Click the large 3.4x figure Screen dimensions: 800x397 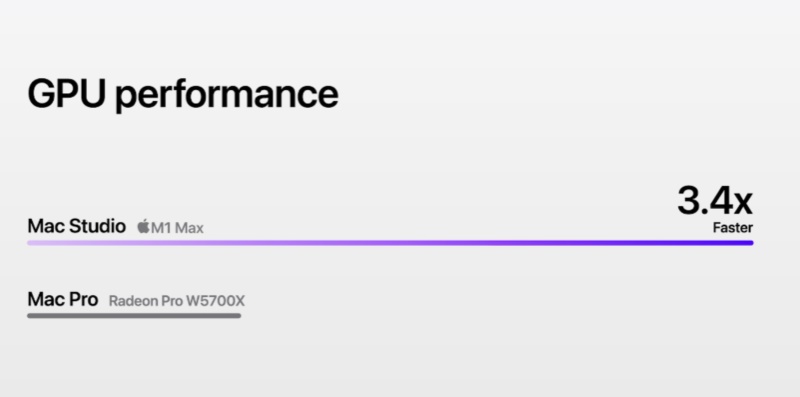[x=715, y=201]
